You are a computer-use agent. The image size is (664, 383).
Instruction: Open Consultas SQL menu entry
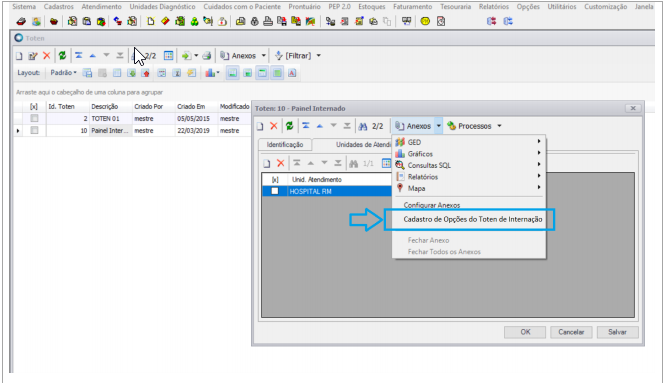pos(469,165)
